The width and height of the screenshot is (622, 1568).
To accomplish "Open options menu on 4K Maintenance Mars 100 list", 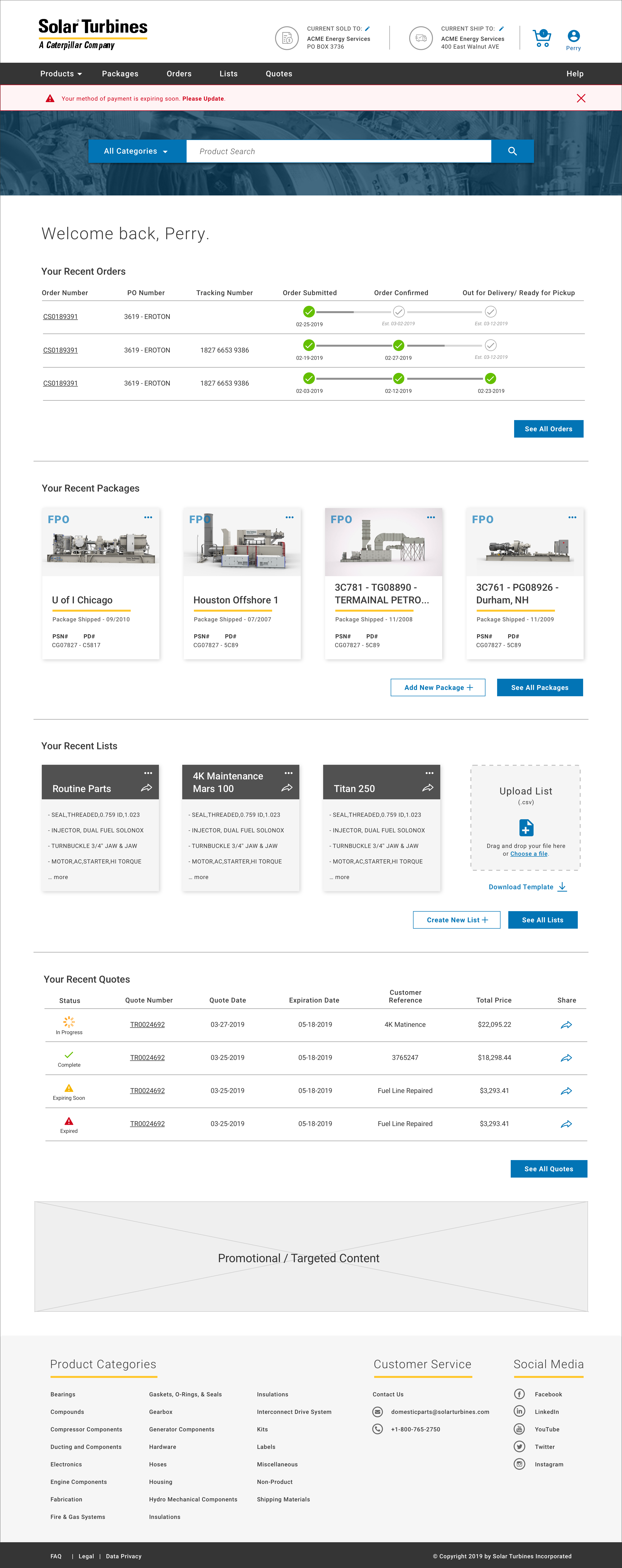I will click(288, 773).
